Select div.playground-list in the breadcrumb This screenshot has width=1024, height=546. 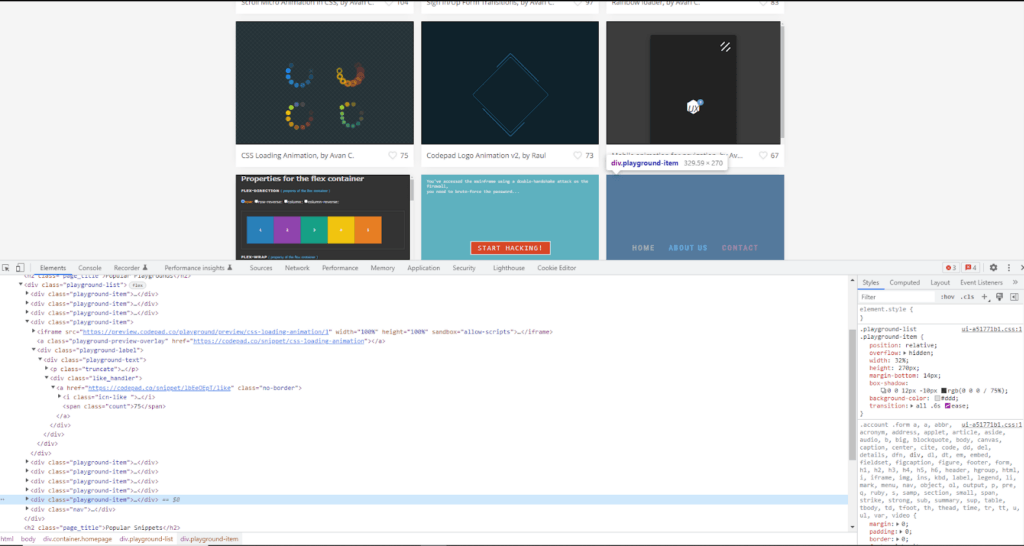tap(146, 539)
